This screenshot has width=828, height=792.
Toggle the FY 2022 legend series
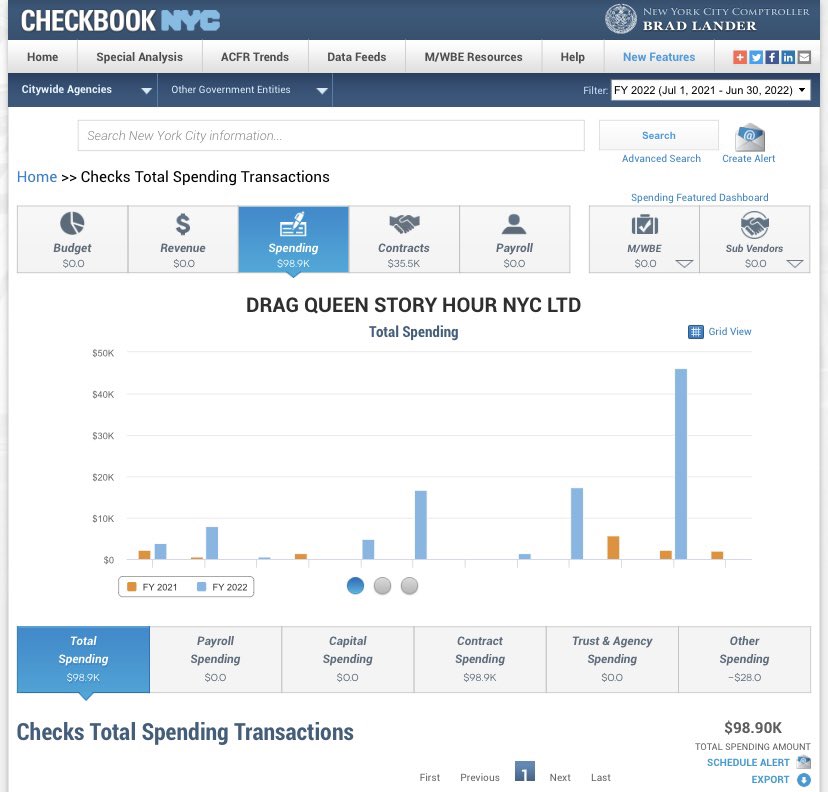click(222, 587)
